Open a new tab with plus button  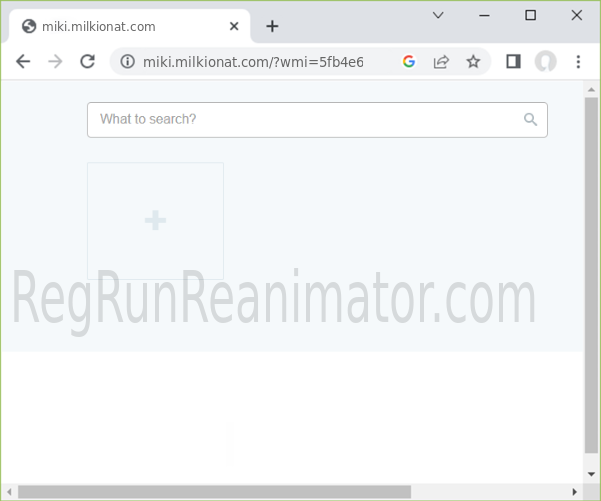coord(272,27)
